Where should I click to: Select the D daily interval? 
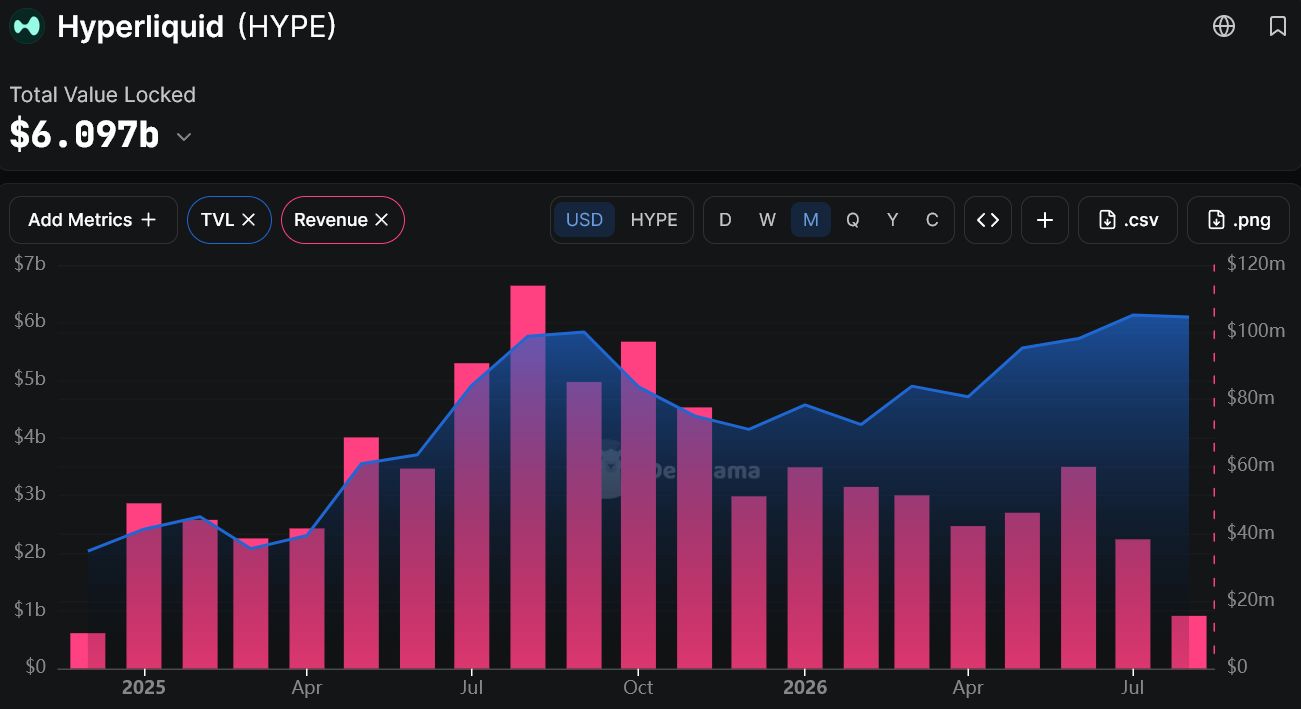[x=725, y=220]
